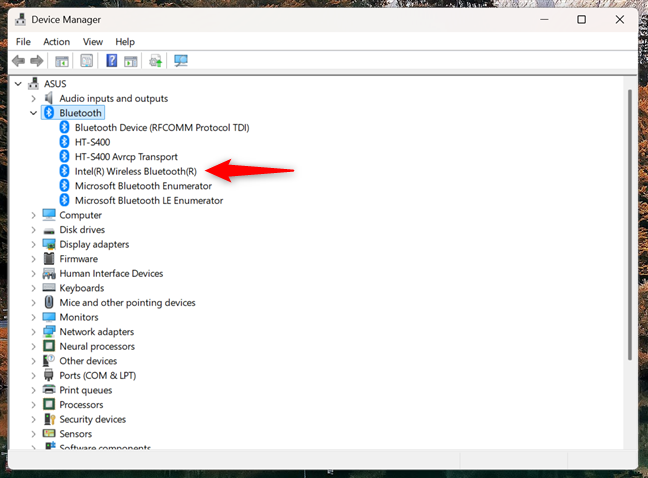The height and width of the screenshot is (478, 648).
Task: Collapse the ASUS root node
Action: click(18, 84)
